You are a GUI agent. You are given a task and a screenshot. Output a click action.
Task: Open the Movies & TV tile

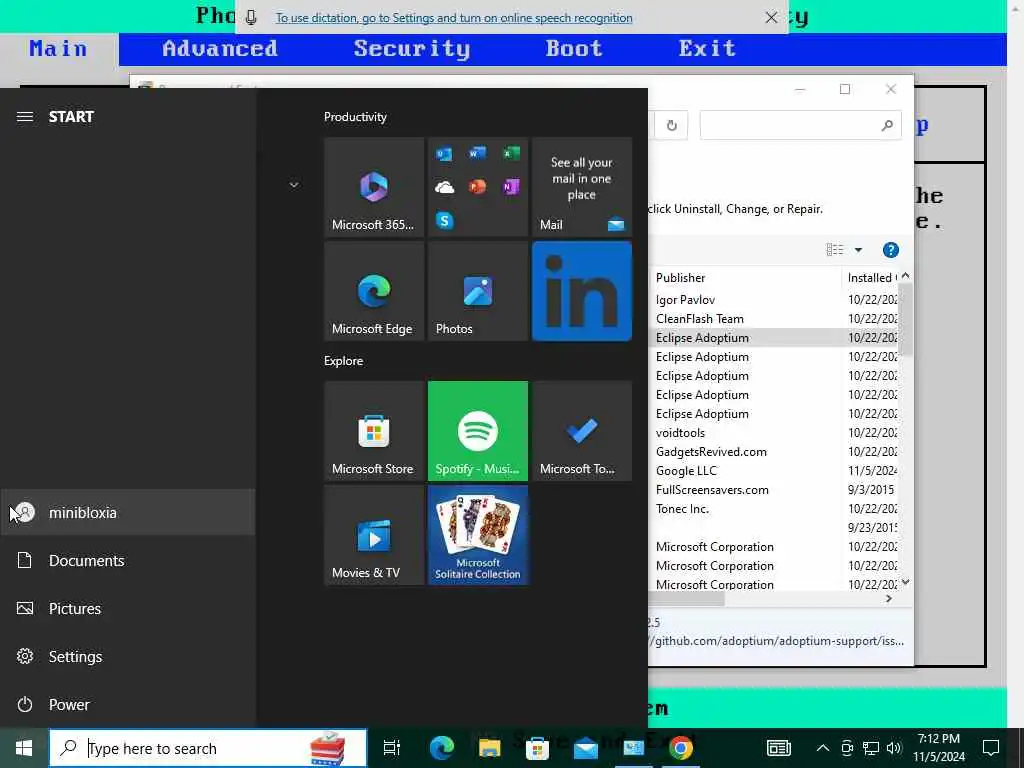pyautogui.click(x=374, y=535)
